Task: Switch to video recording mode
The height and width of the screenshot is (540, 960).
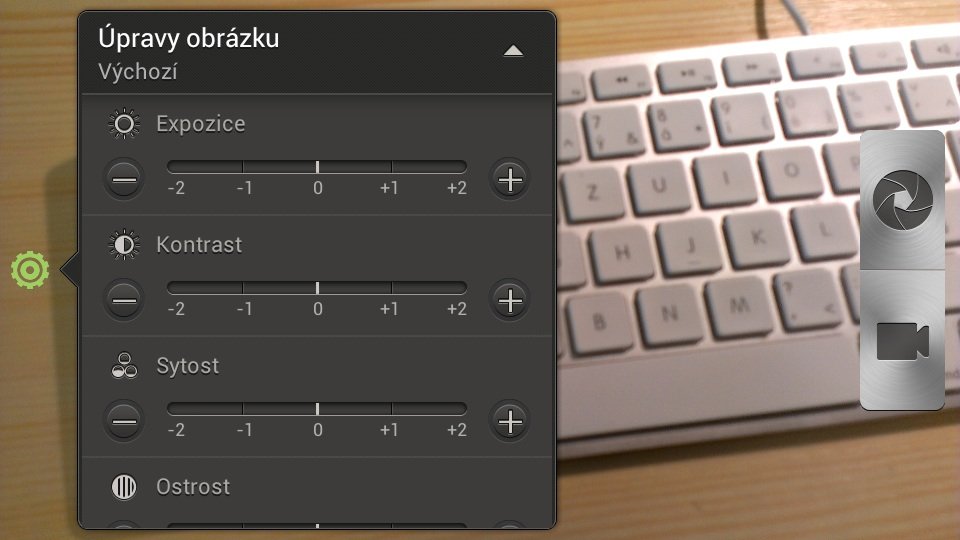Action: coord(902,340)
